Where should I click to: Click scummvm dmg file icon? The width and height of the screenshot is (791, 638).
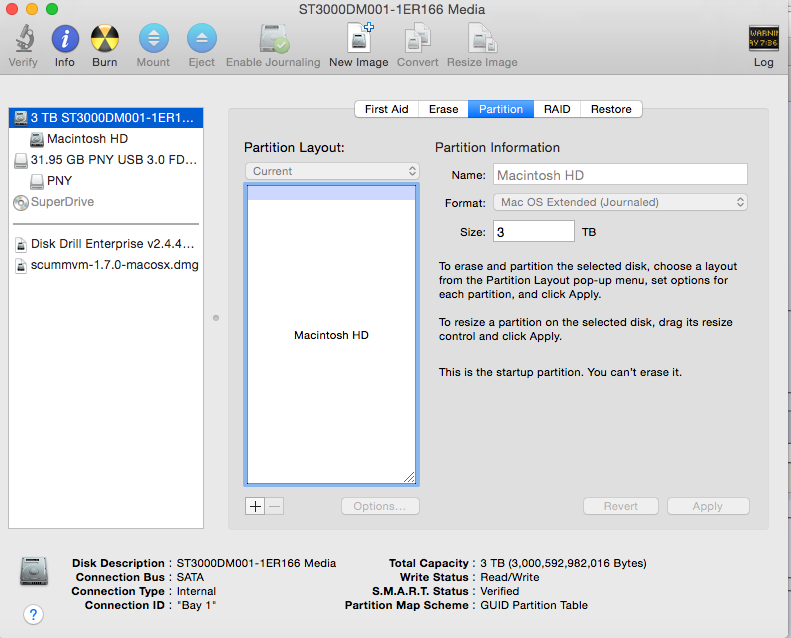pyautogui.click(x=21, y=265)
